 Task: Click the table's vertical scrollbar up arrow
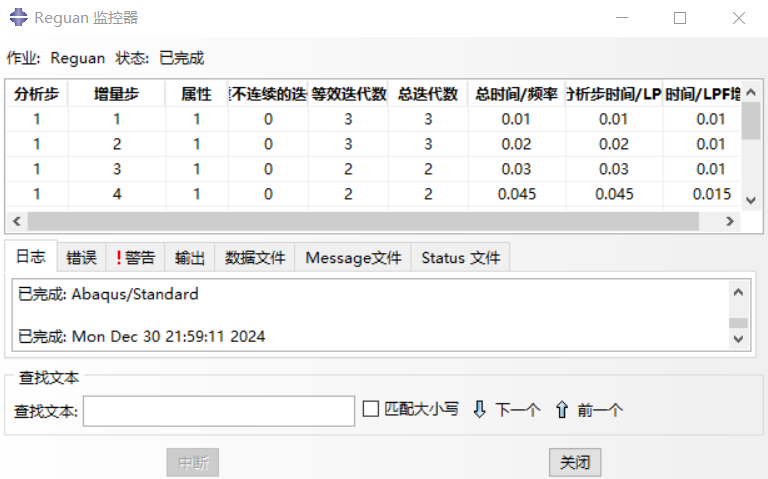[x=751, y=92]
